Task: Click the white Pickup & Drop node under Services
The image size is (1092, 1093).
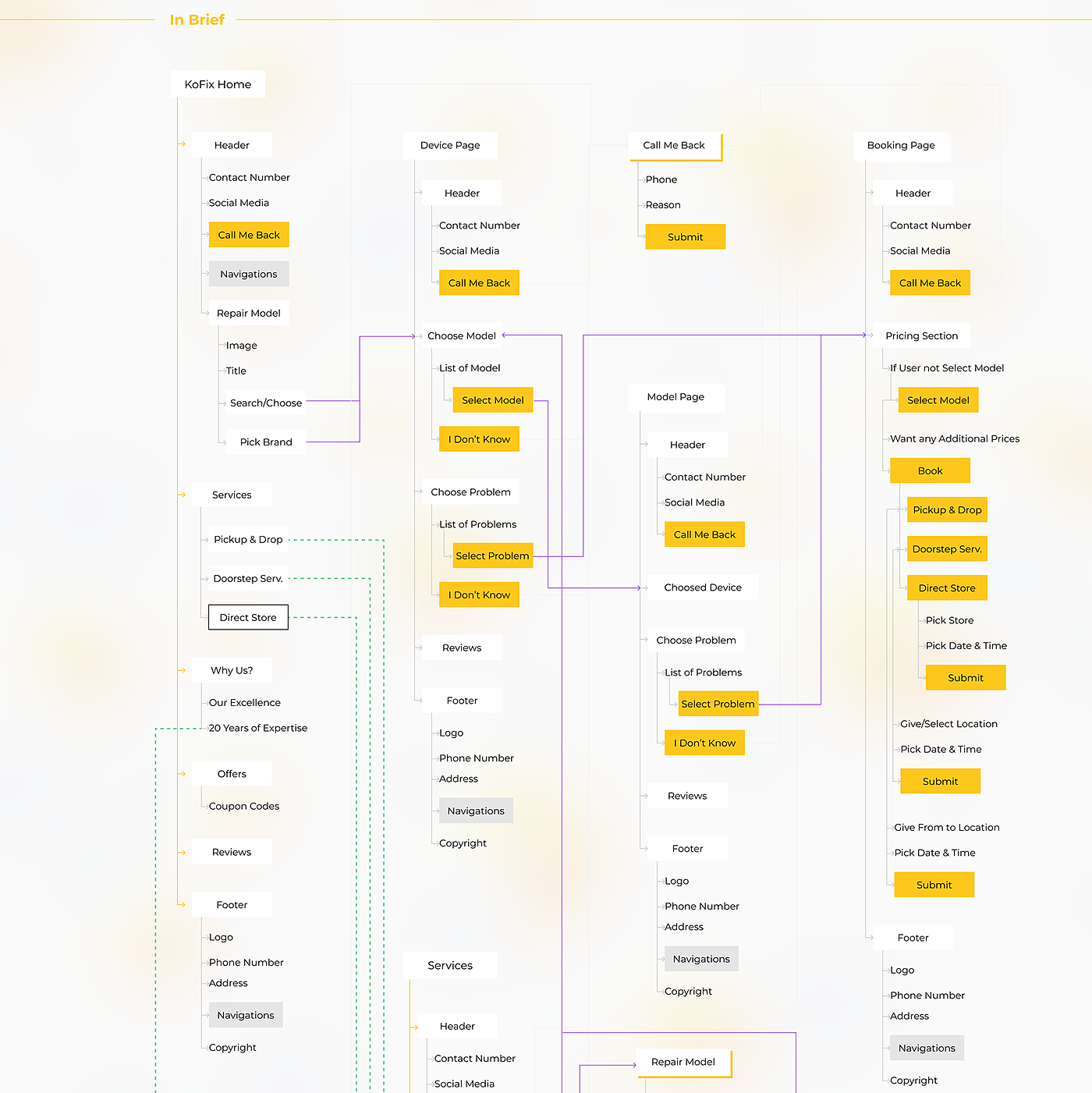Action: click(x=248, y=540)
